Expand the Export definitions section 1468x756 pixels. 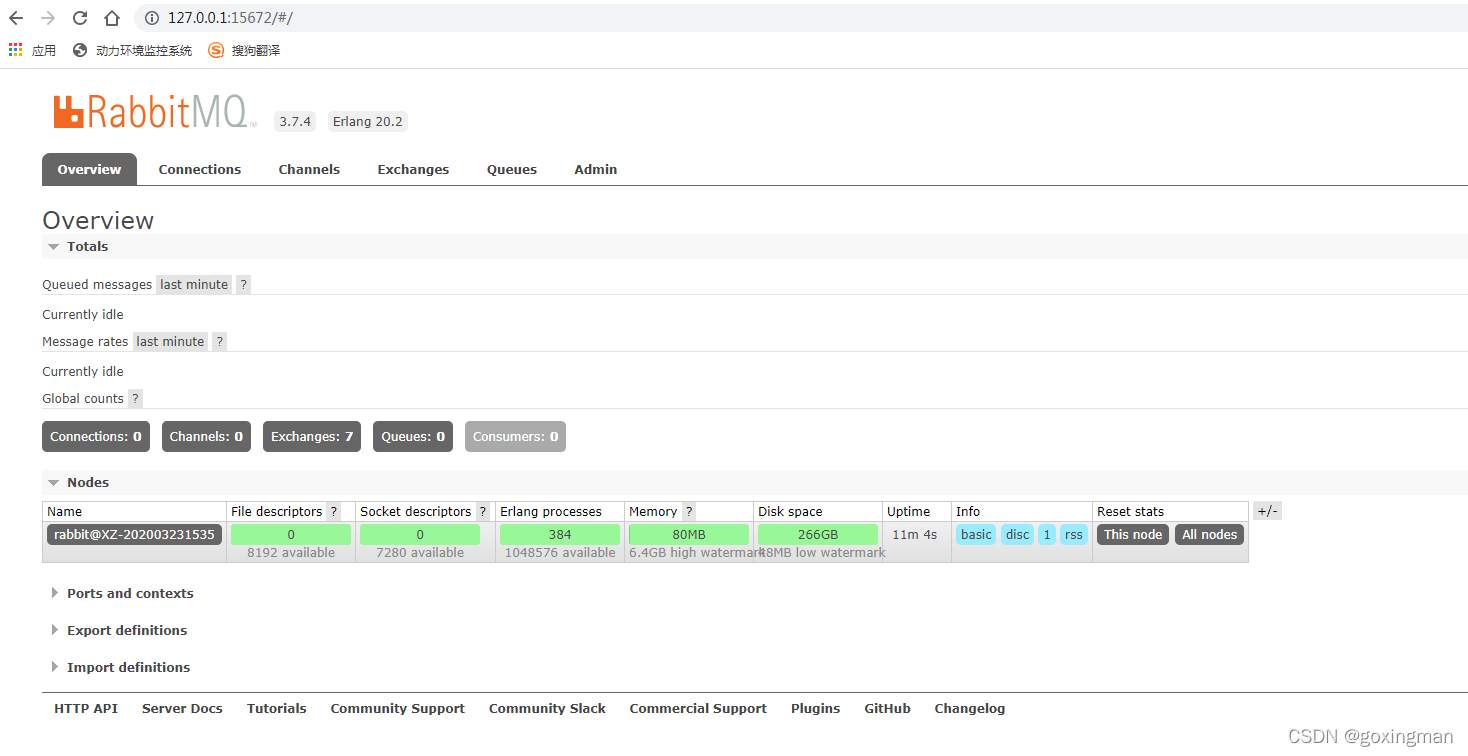coord(126,630)
